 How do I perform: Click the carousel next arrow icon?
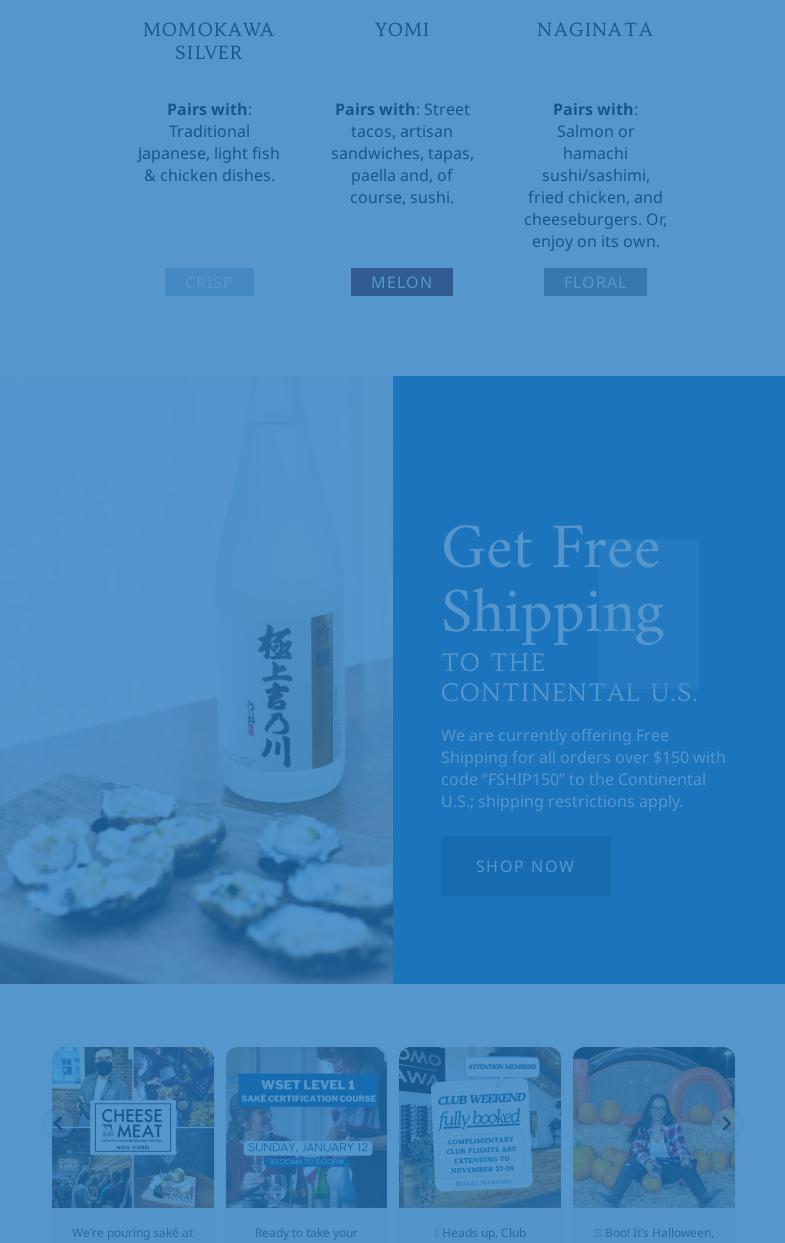[727, 1124]
